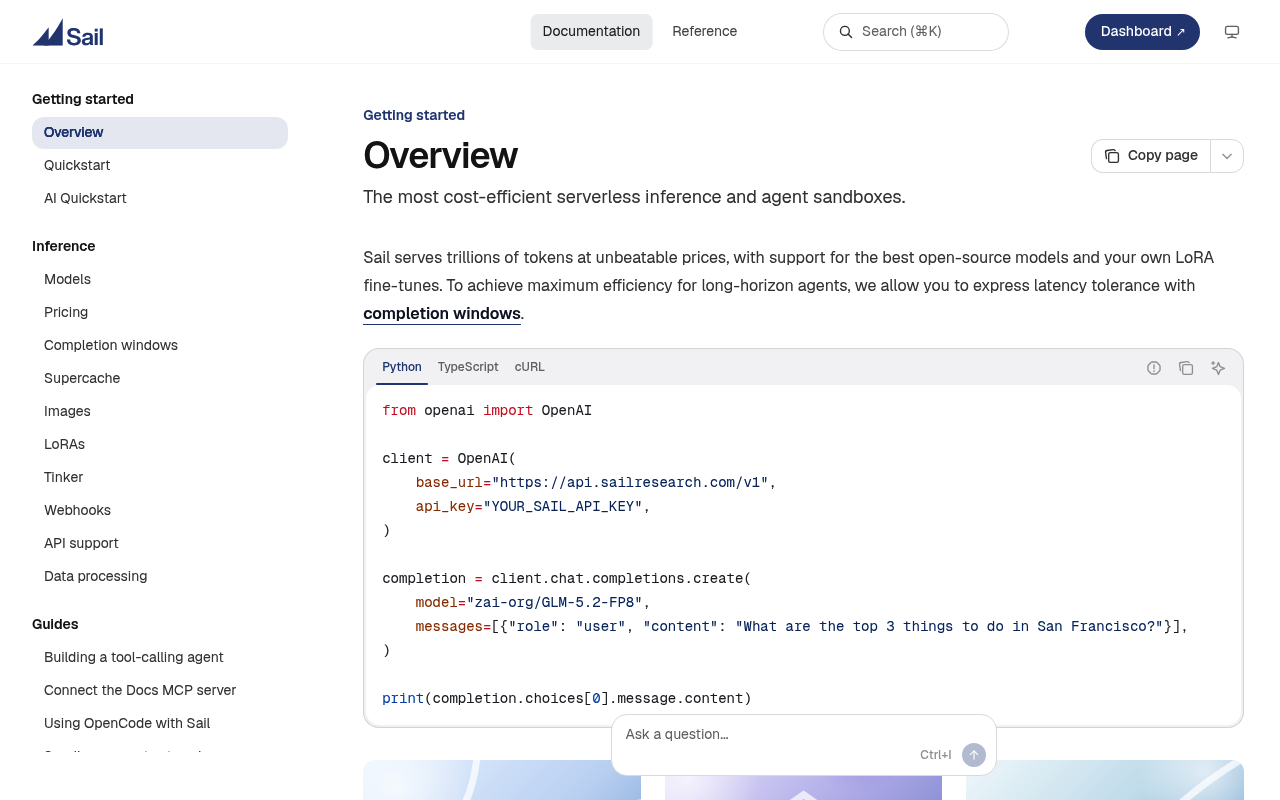
Task: Switch to the cURL code tab
Action: tap(530, 367)
